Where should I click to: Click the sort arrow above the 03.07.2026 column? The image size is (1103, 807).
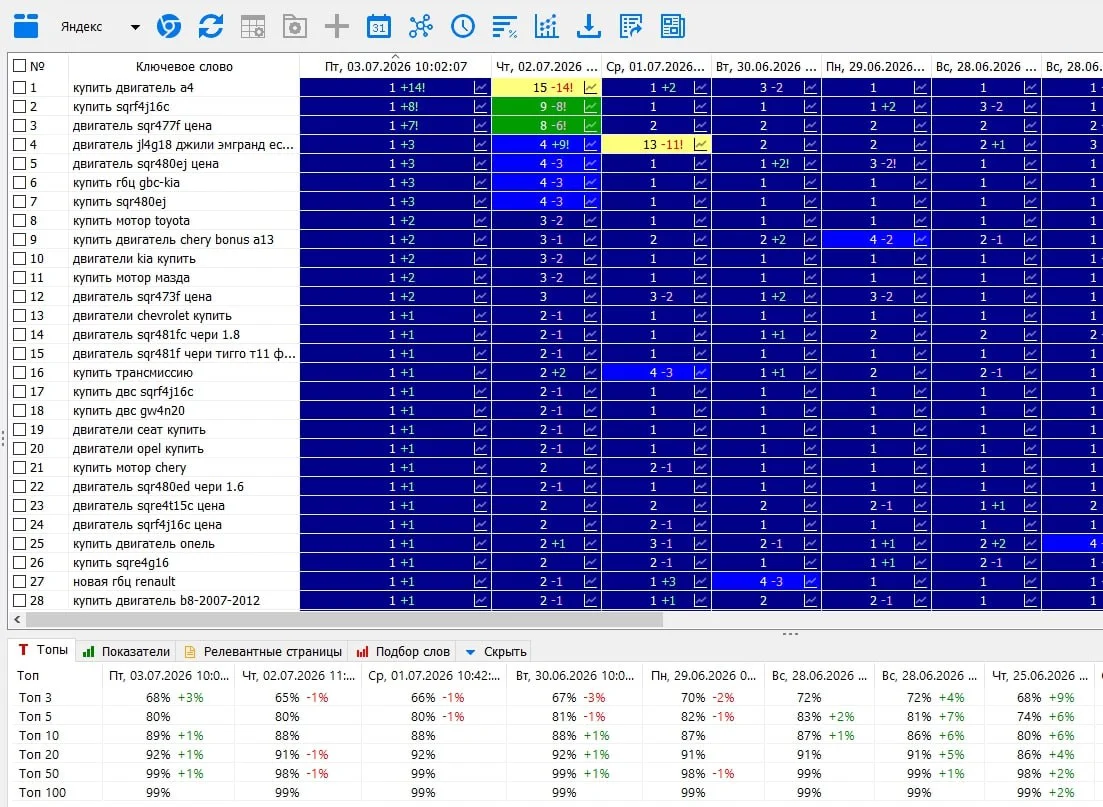(395, 56)
